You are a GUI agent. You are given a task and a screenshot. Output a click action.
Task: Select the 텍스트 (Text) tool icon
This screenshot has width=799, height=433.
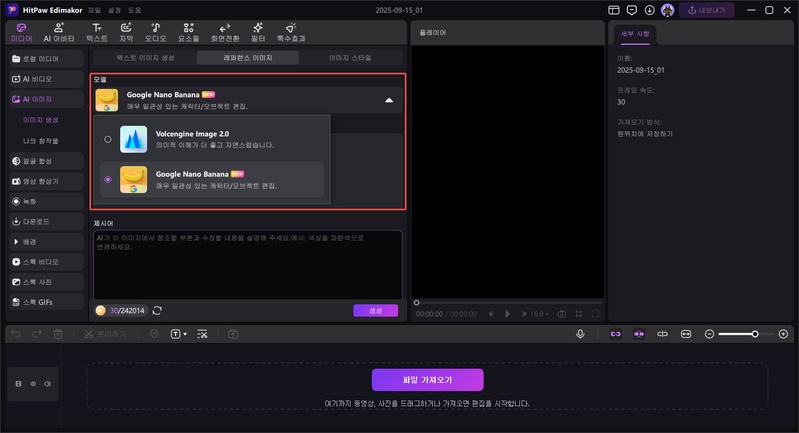(x=96, y=32)
